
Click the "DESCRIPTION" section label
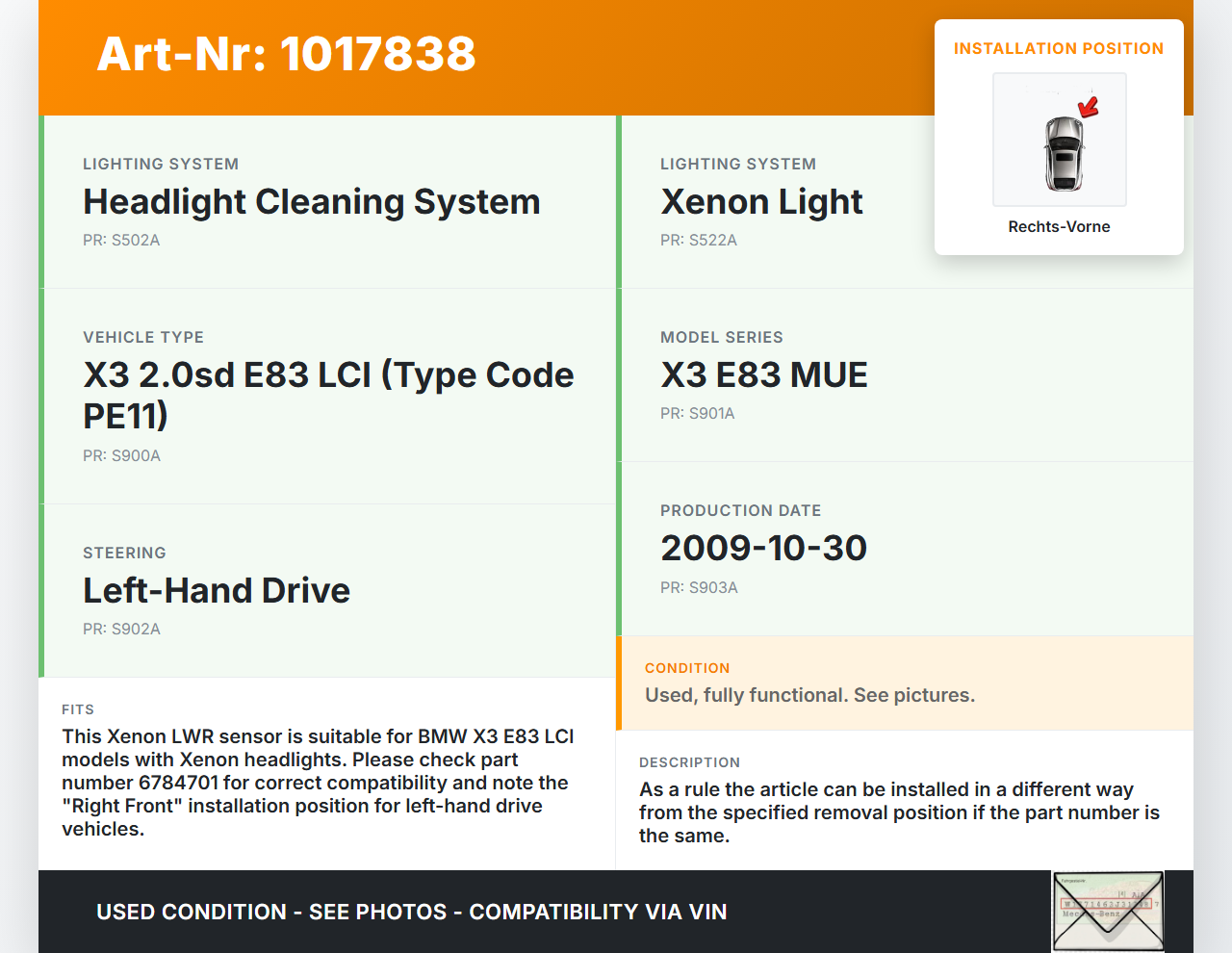pyautogui.click(x=690, y=762)
